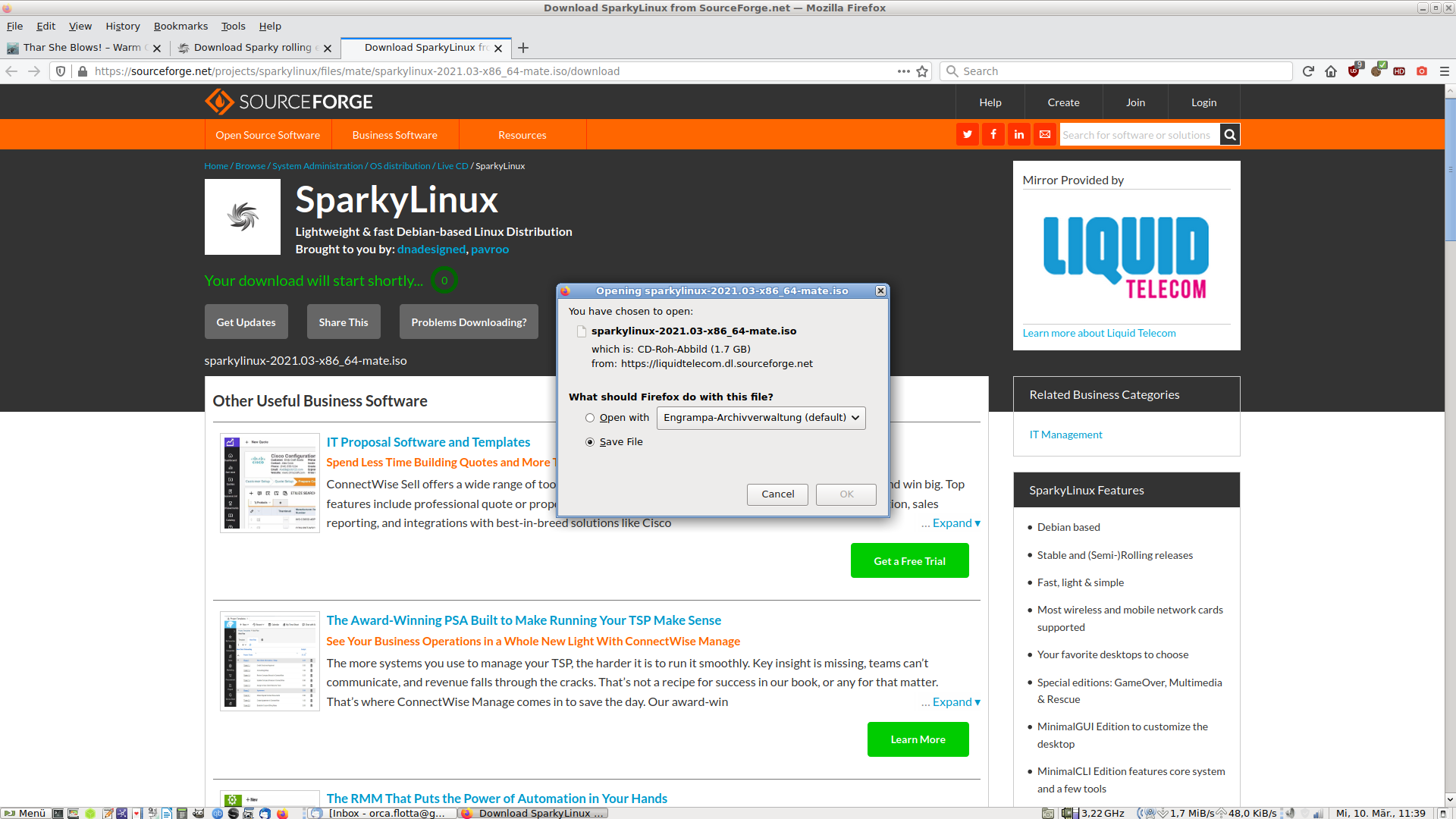Viewport: 1456px width, 819px height.
Task: Focus the 'Search for software or solutions' field
Action: (1140, 135)
